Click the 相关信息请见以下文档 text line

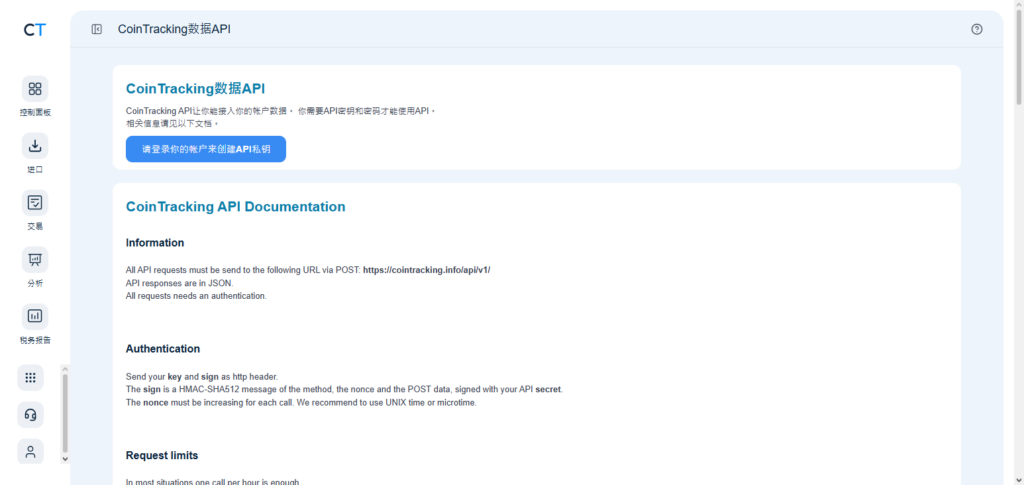click(172, 123)
